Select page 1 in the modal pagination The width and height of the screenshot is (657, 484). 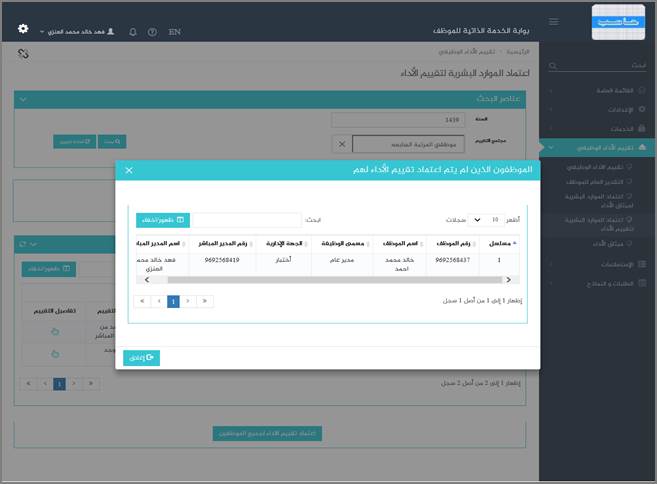click(x=173, y=300)
